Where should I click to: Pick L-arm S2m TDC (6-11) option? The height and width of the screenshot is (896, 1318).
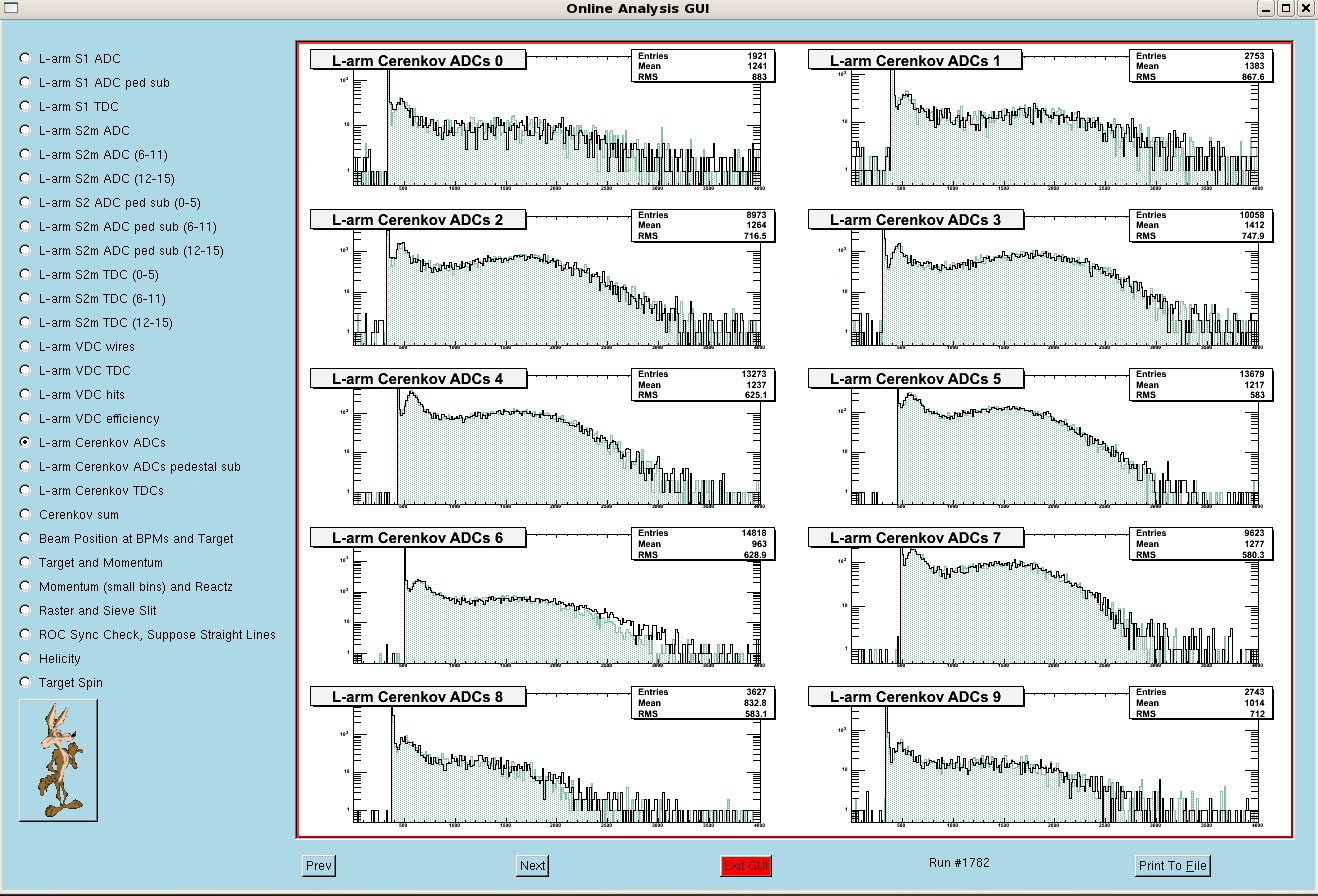(25, 299)
